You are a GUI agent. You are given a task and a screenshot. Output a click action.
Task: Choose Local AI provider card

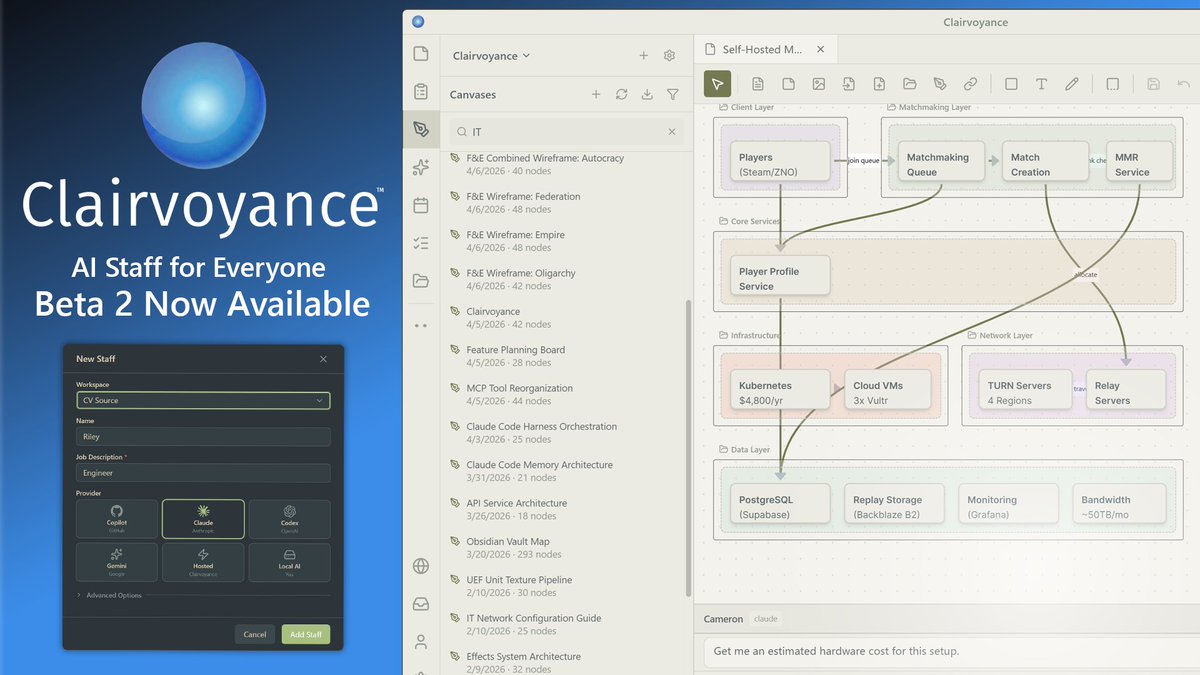click(289, 562)
